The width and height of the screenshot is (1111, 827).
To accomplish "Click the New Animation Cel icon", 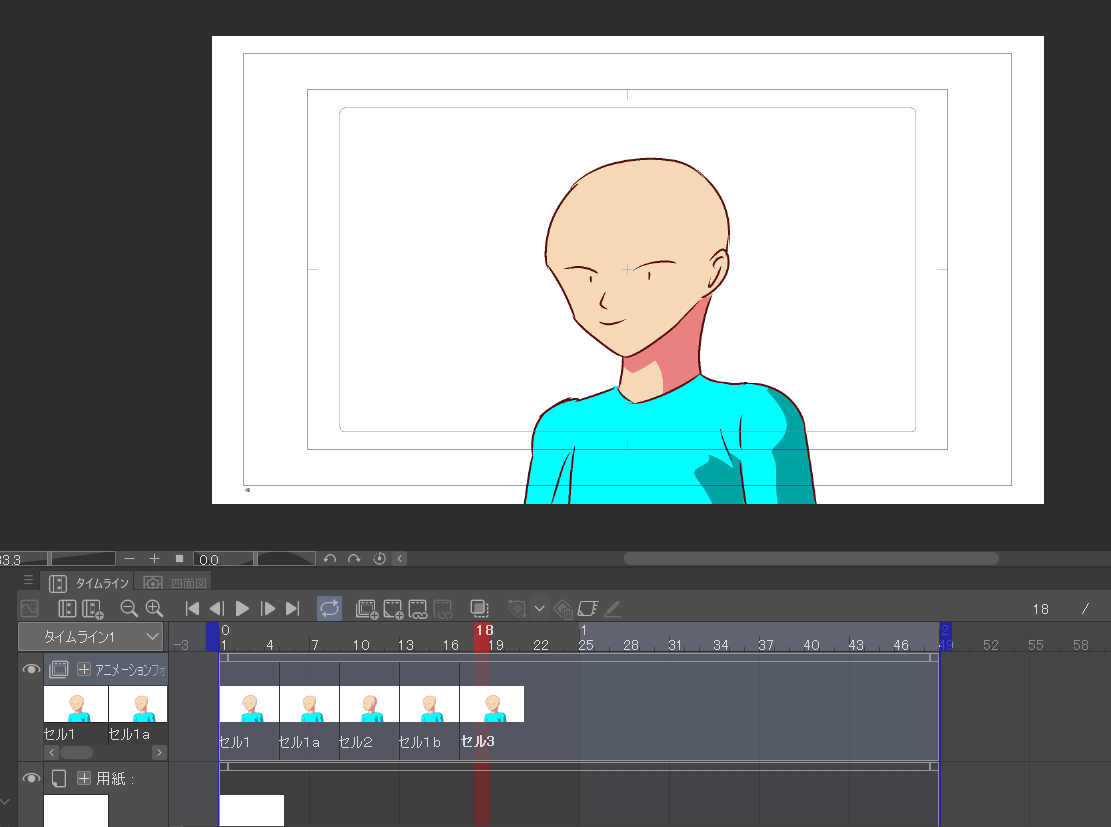I will click(x=392, y=608).
